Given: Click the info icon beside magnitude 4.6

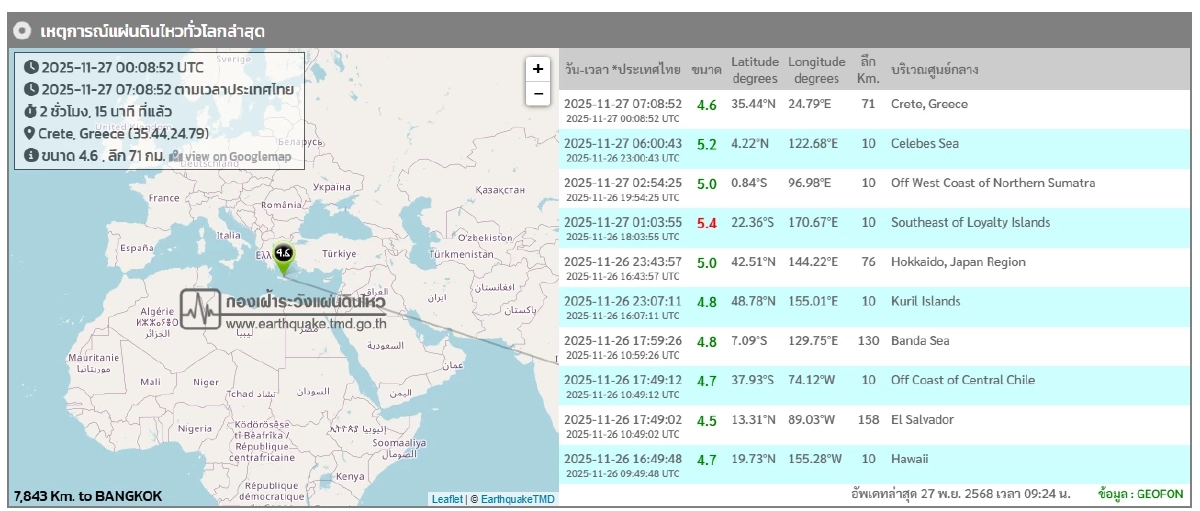Looking at the screenshot, I should [x=31, y=156].
